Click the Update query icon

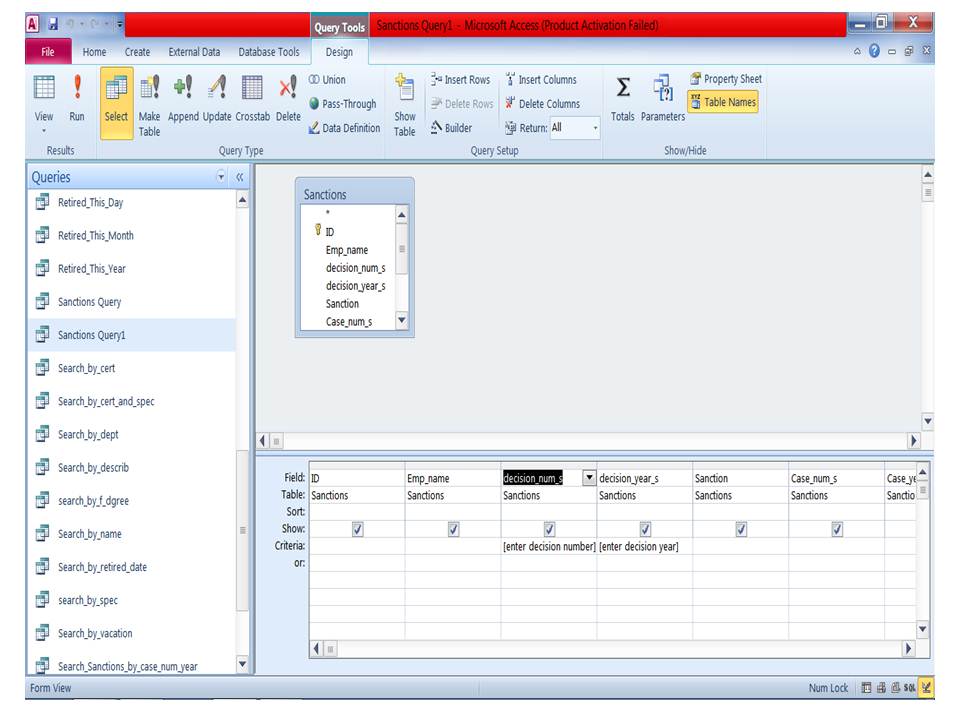point(217,99)
